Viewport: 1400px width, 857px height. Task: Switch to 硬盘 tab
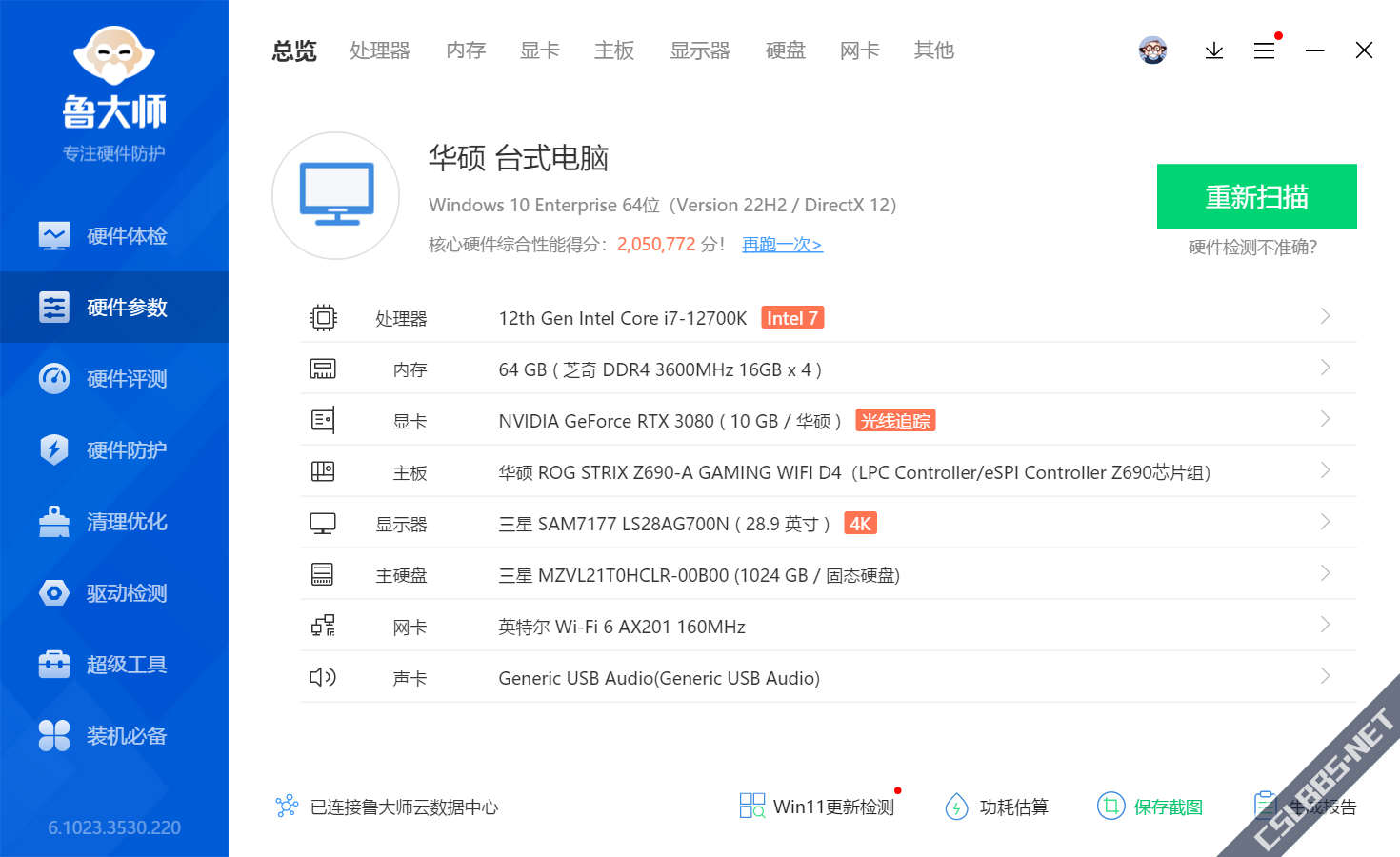(786, 50)
